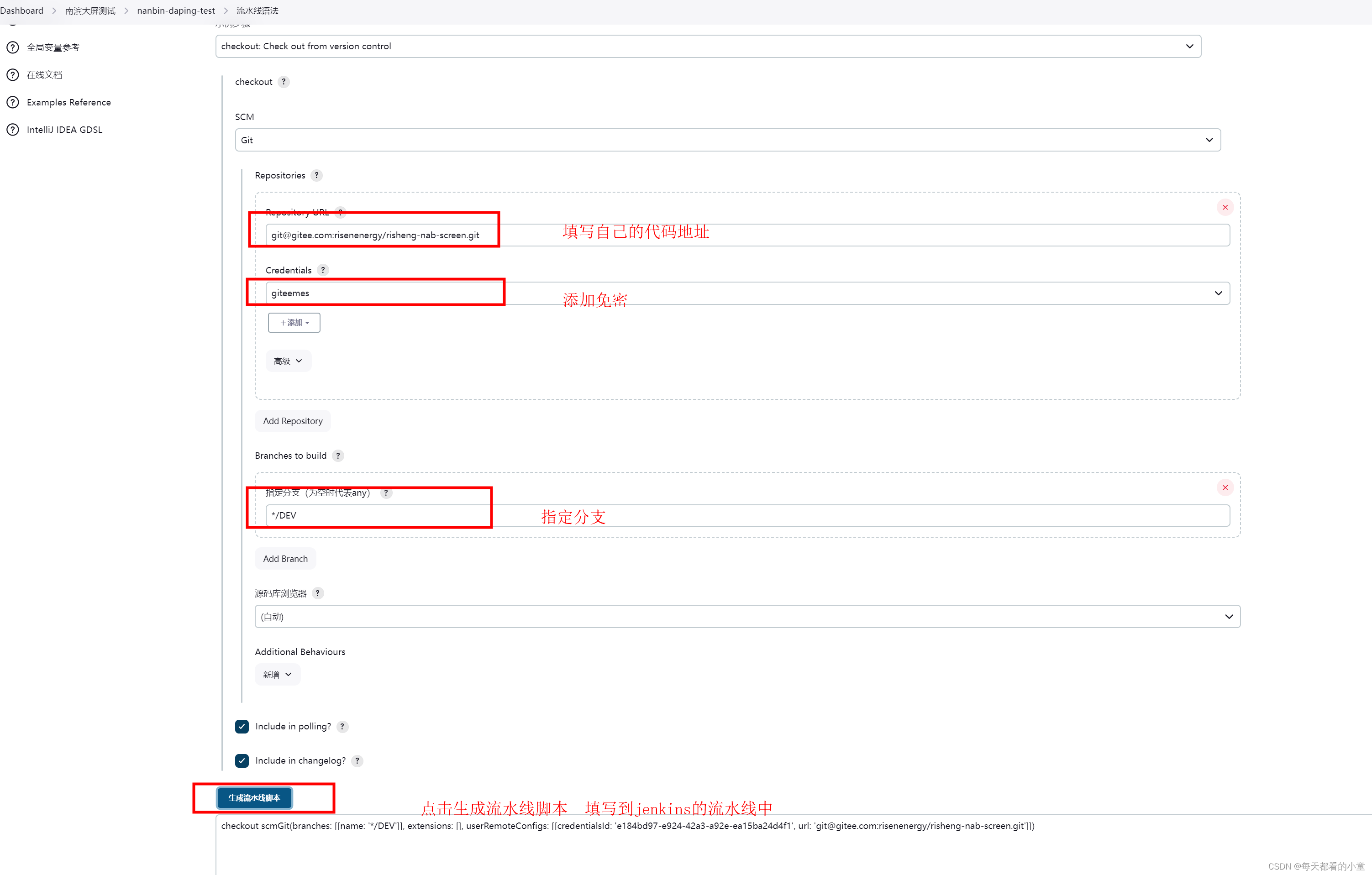The height and width of the screenshot is (875, 1372).
Task: Remove the branch entry via its red X
Action: [x=1225, y=487]
